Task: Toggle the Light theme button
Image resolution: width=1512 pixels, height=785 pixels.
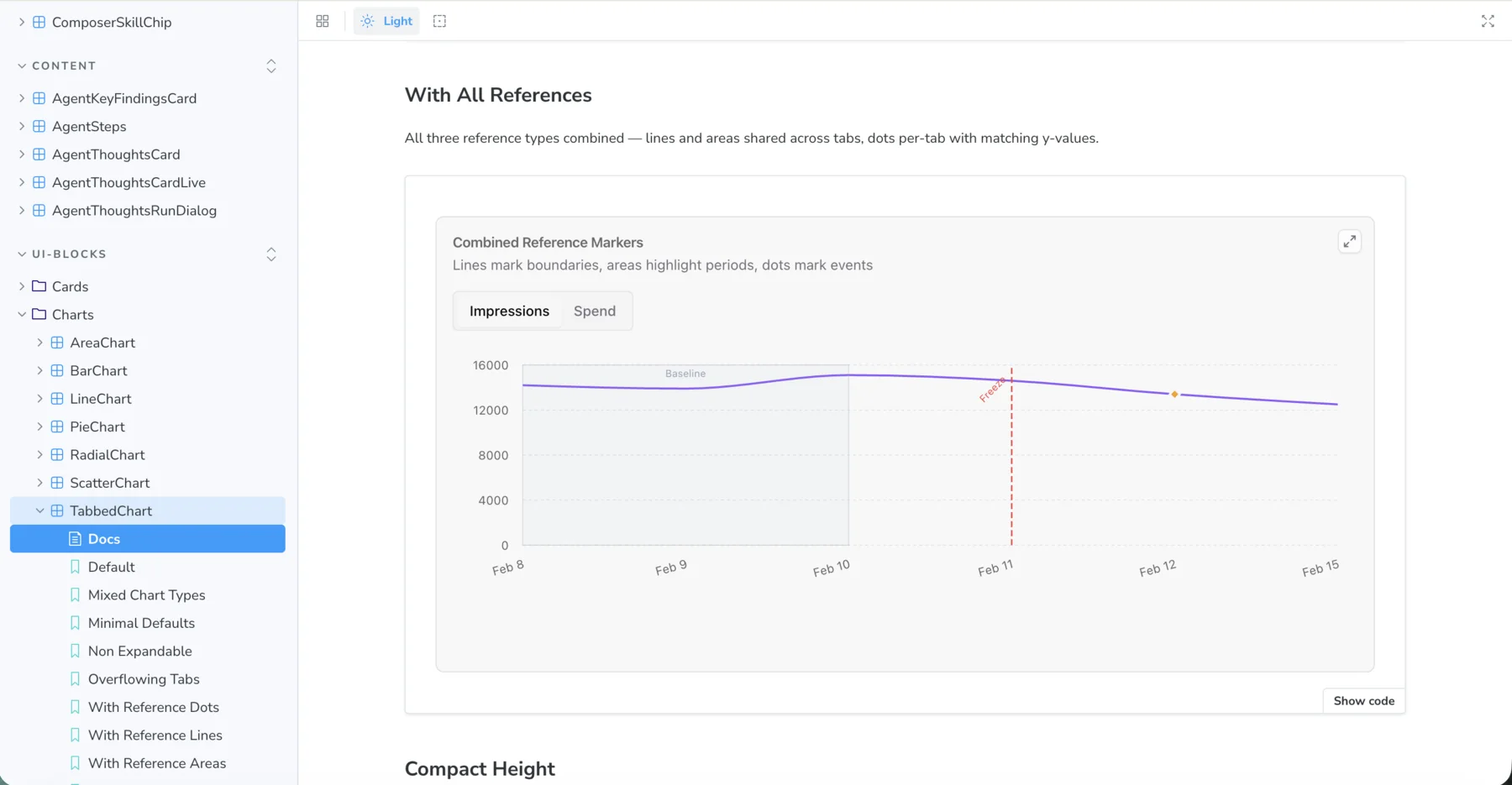Action: click(386, 21)
